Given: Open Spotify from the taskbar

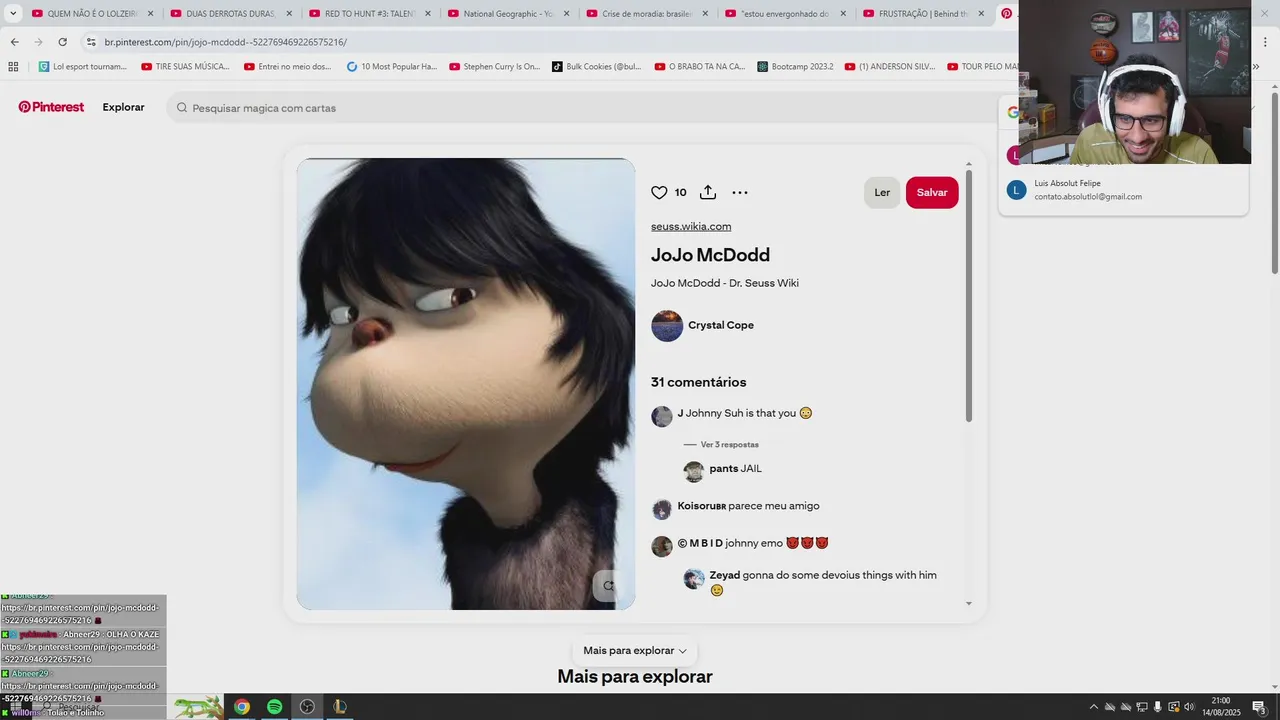Looking at the screenshot, I should pyautogui.click(x=274, y=707).
